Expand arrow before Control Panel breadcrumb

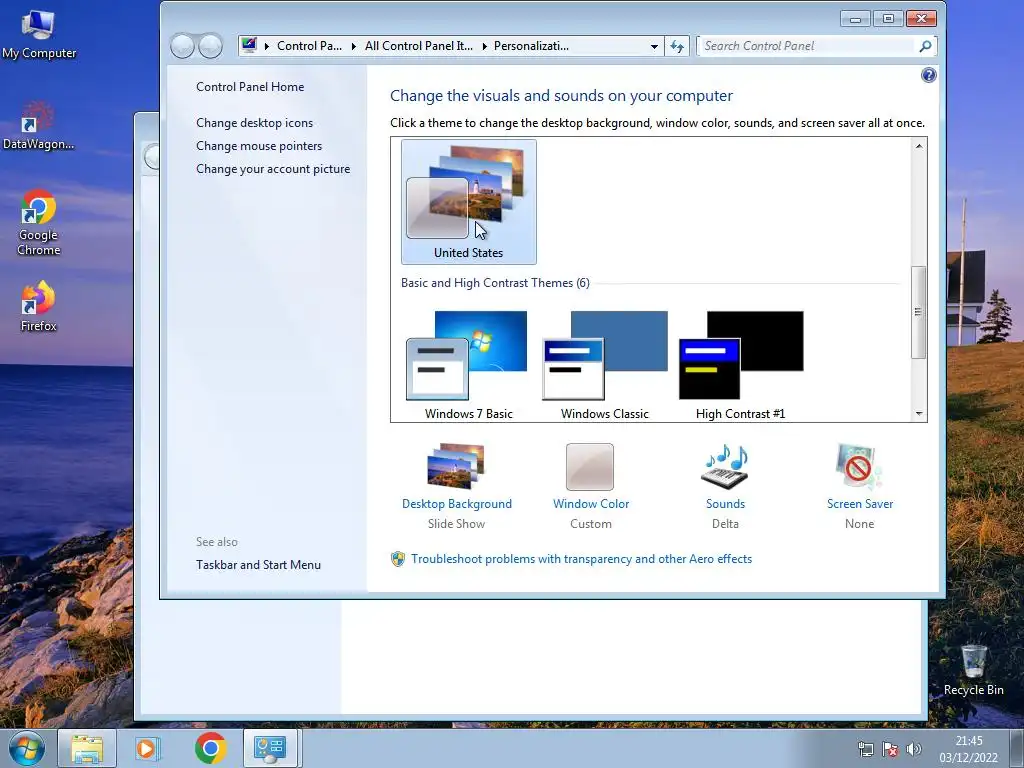point(266,46)
